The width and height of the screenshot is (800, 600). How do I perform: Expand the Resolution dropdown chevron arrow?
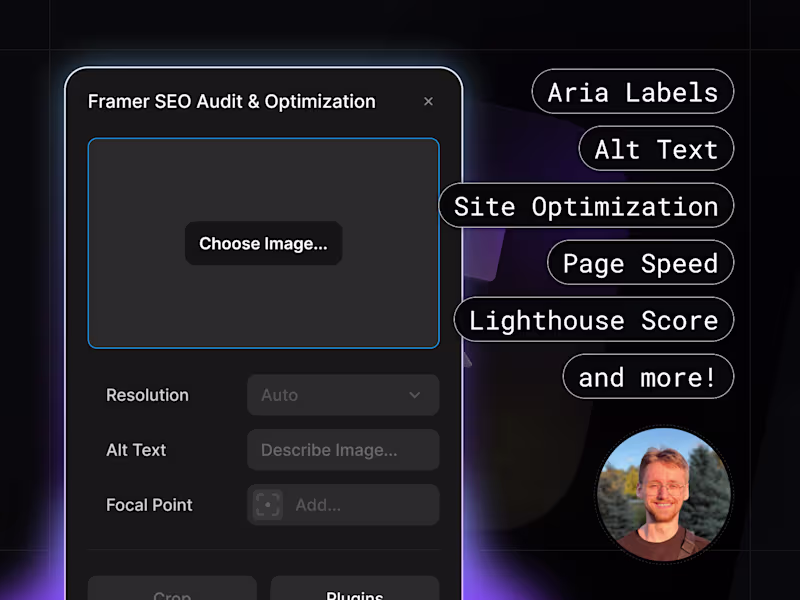pos(415,395)
